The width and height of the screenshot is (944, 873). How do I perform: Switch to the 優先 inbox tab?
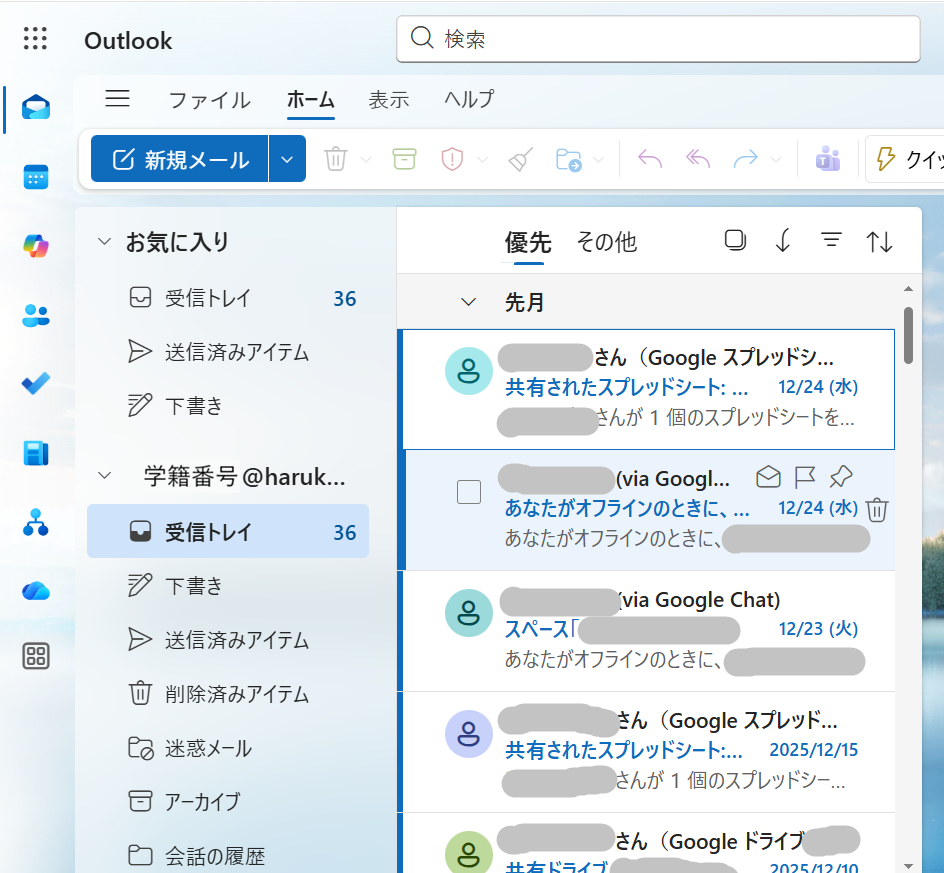pos(527,242)
